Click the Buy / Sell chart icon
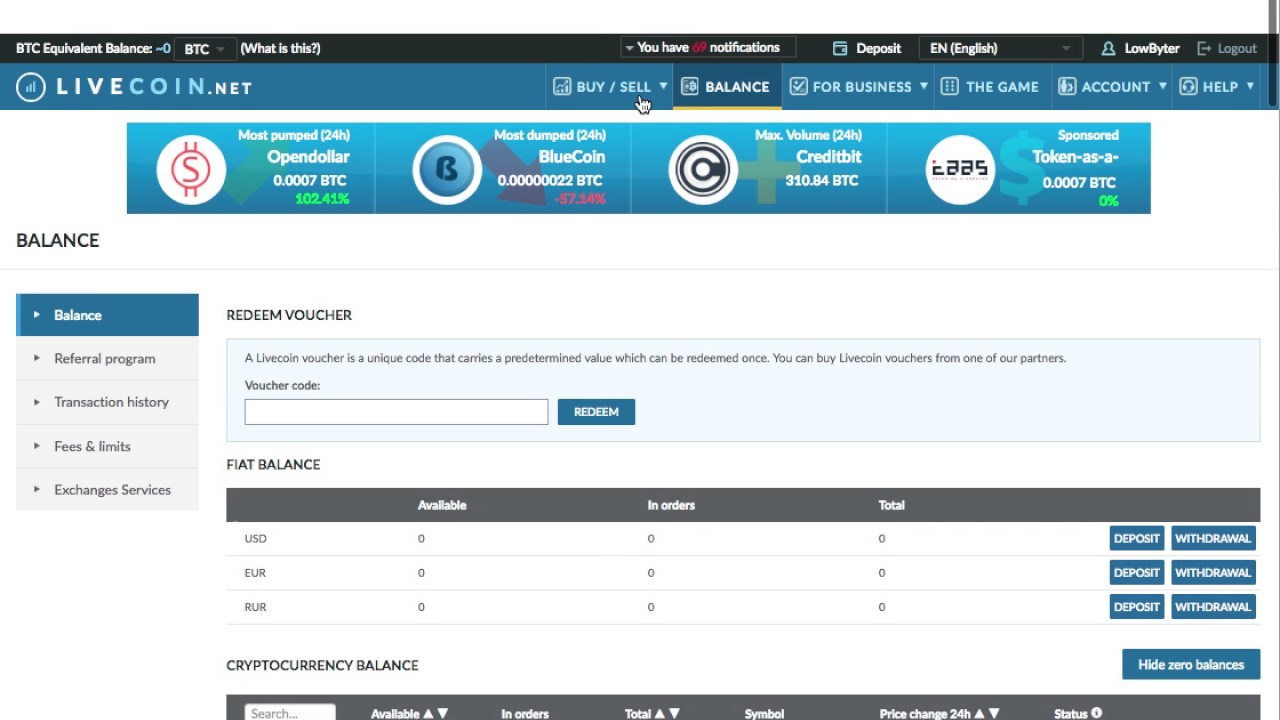The width and height of the screenshot is (1280, 720). (562, 86)
